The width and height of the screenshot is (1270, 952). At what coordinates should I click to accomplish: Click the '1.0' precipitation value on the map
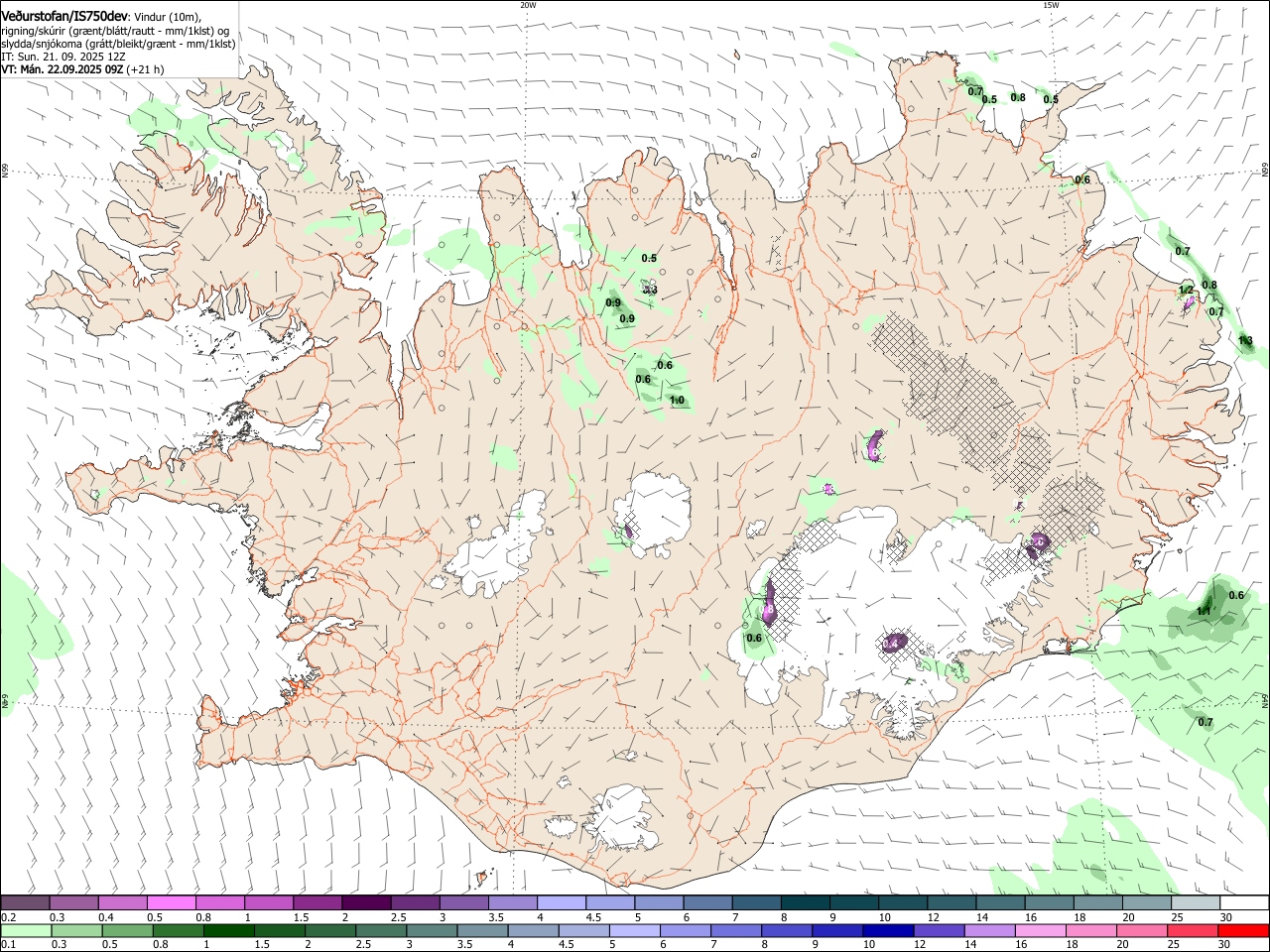tap(677, 401)
